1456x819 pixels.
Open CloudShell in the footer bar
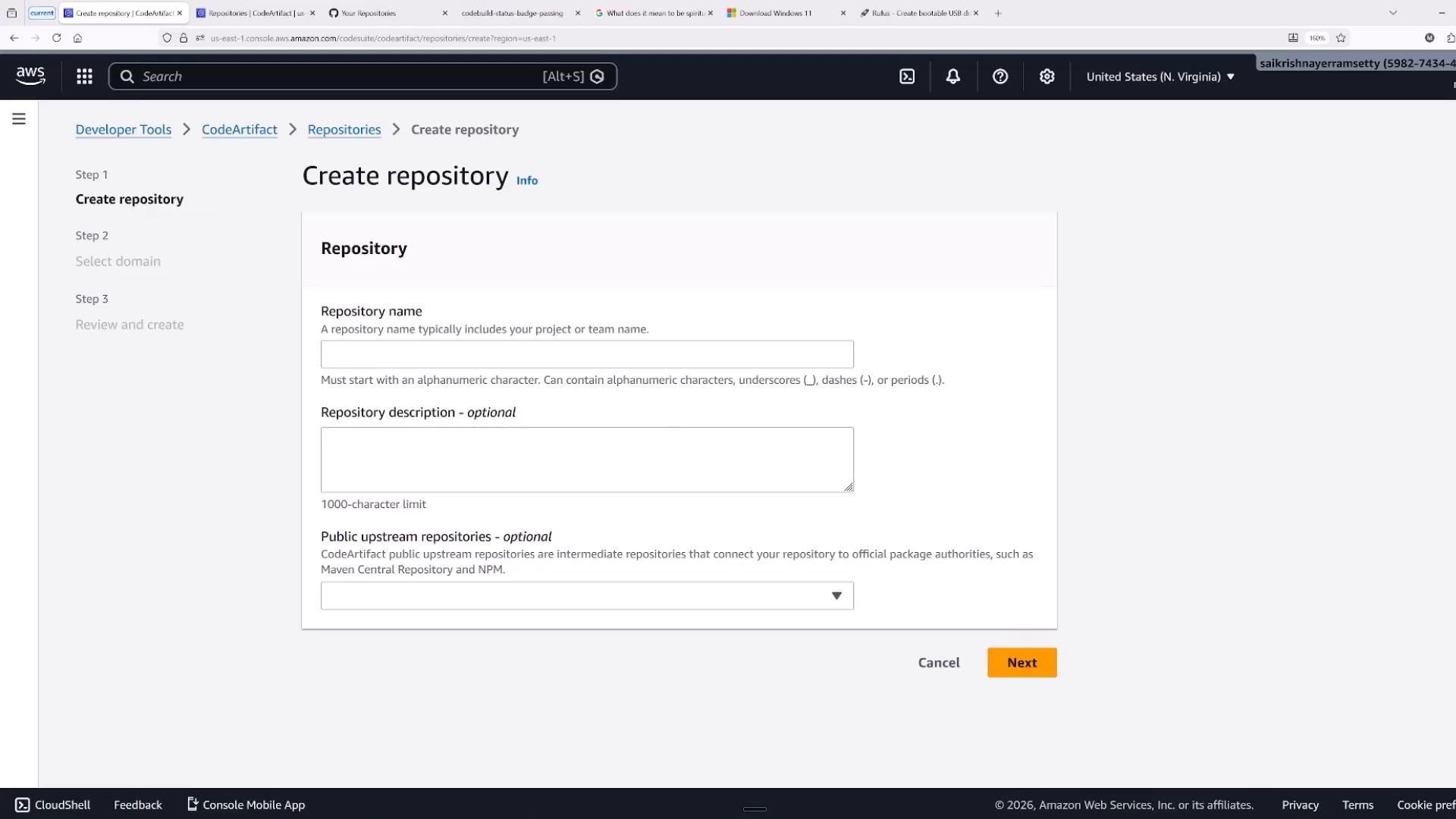click(53, 805)
